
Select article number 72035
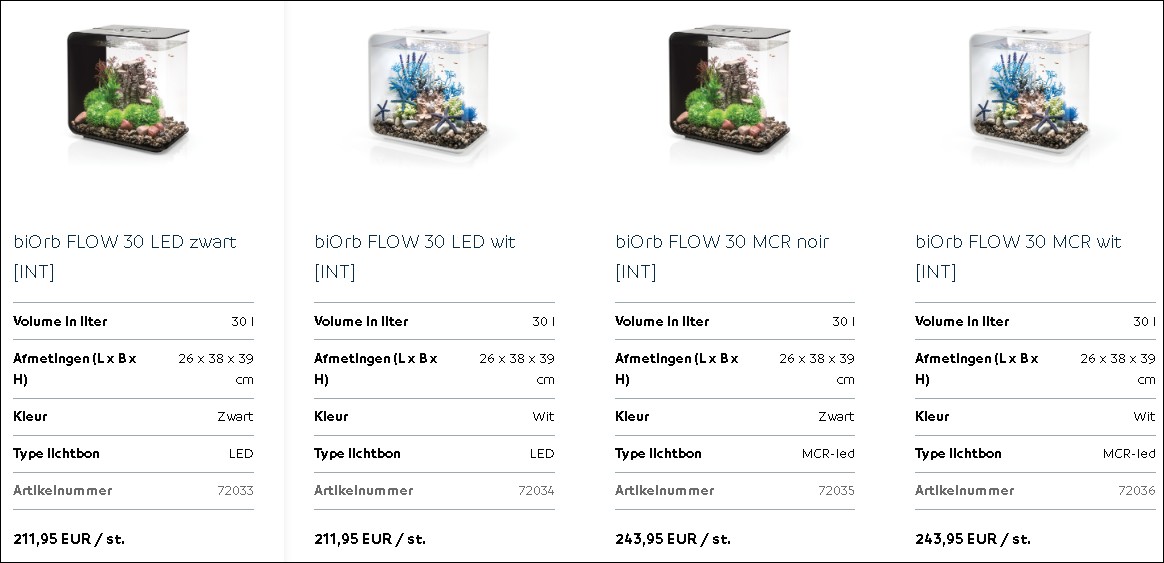tap(836, 490)
